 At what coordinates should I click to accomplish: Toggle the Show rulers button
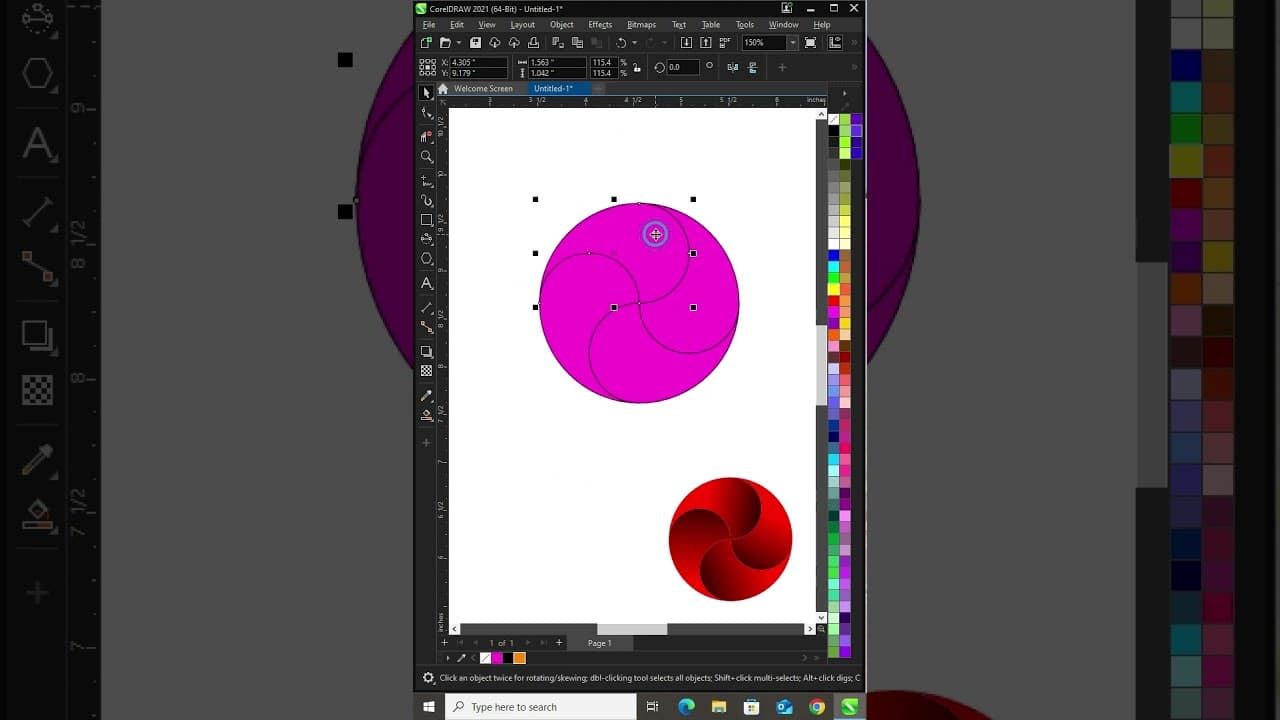835,43
